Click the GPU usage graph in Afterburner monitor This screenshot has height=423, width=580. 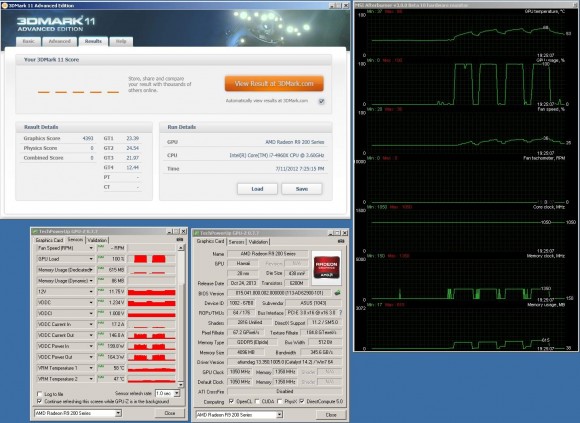pyautogui.click(x=467, y=84)
